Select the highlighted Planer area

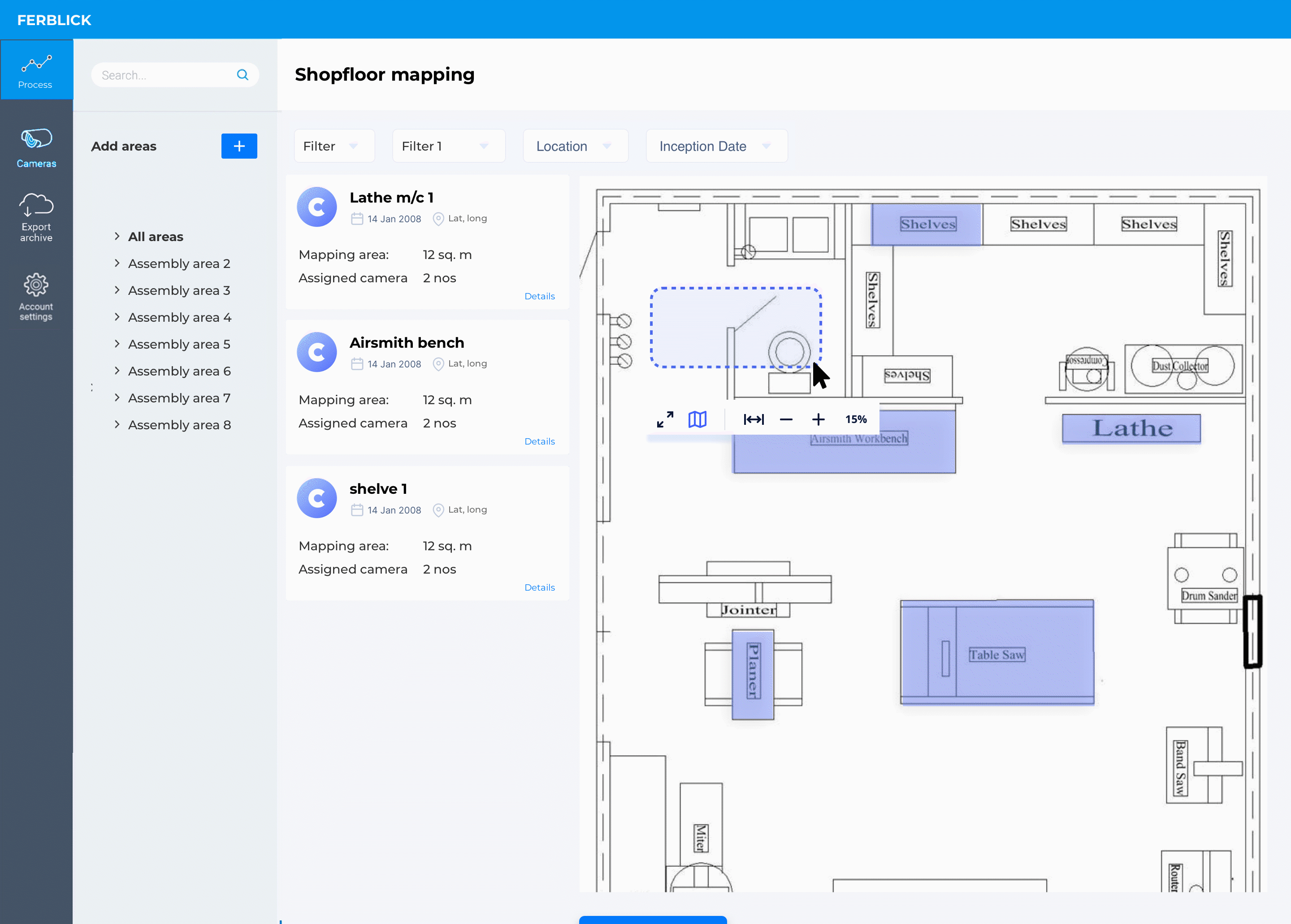coord(753,674)
